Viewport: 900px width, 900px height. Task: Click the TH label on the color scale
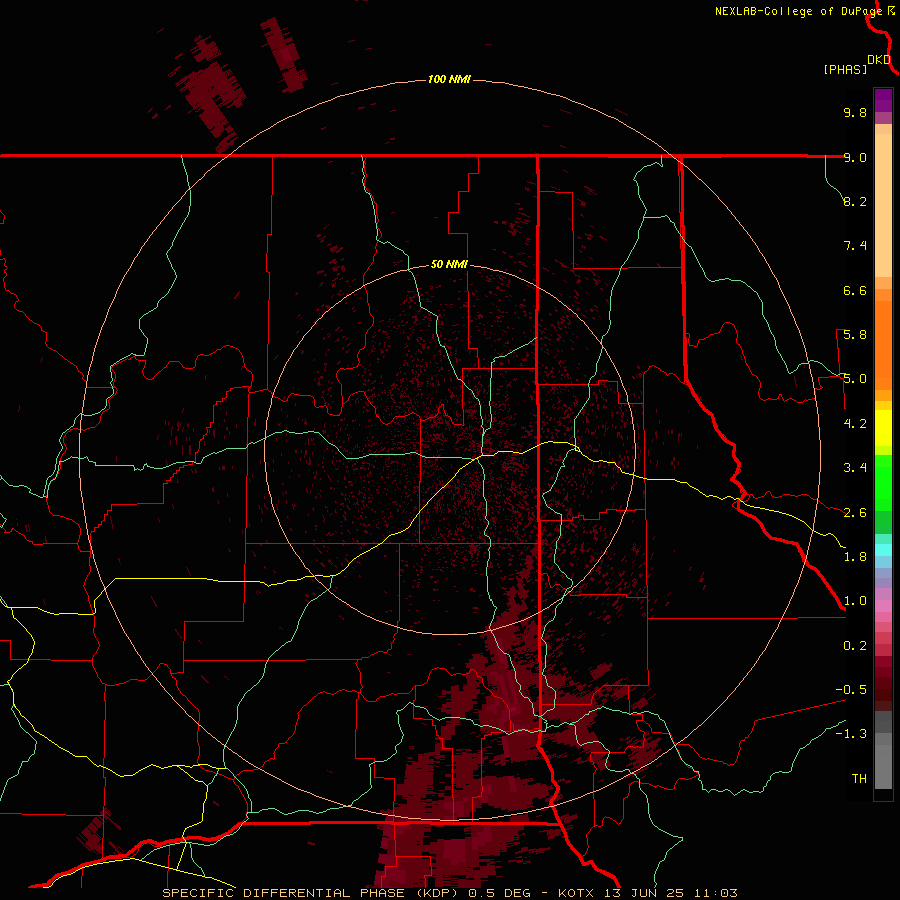pos(859,779)
